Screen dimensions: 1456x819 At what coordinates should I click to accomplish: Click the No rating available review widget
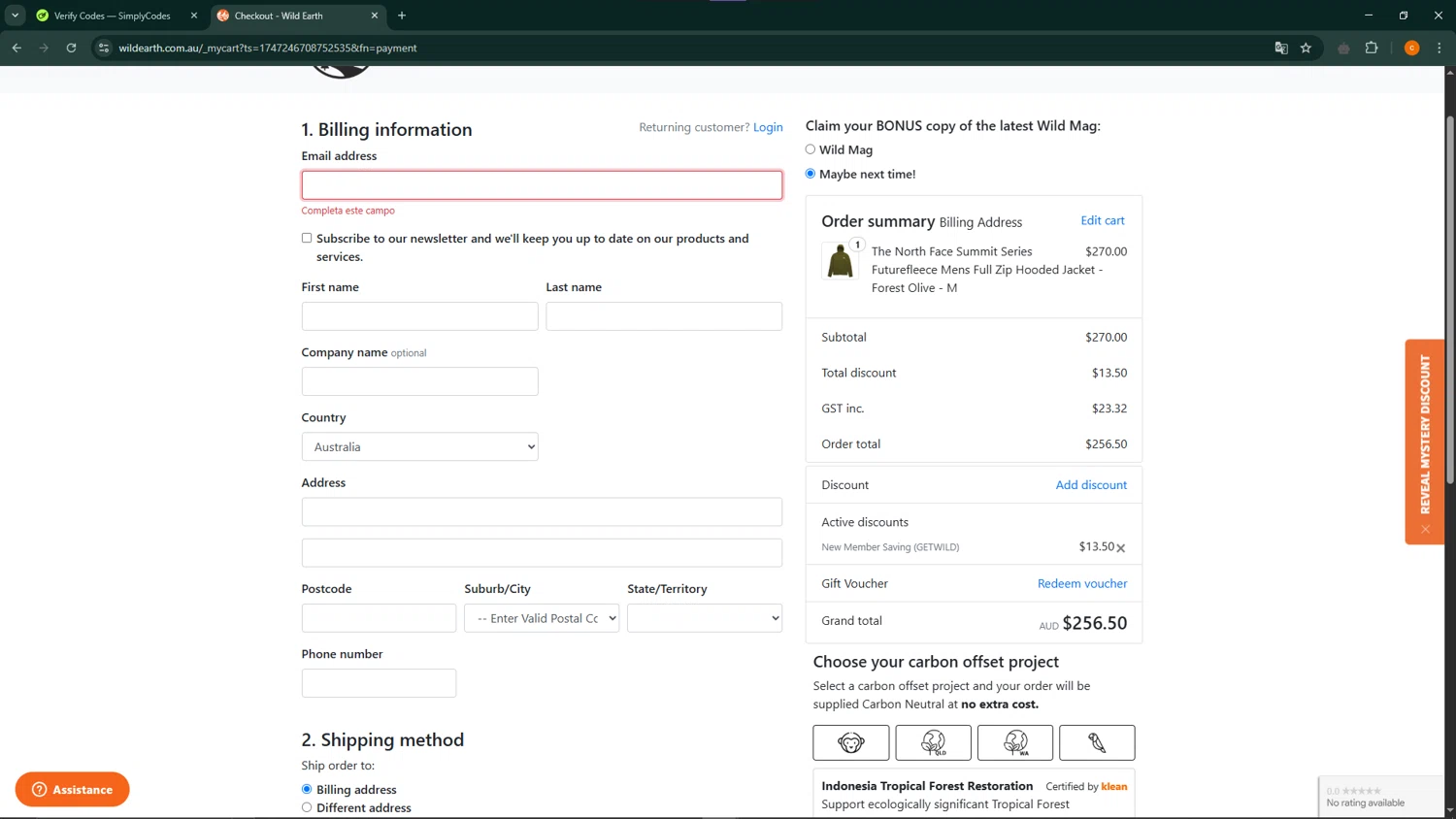pyautogui.click(x=1381, y=797)
